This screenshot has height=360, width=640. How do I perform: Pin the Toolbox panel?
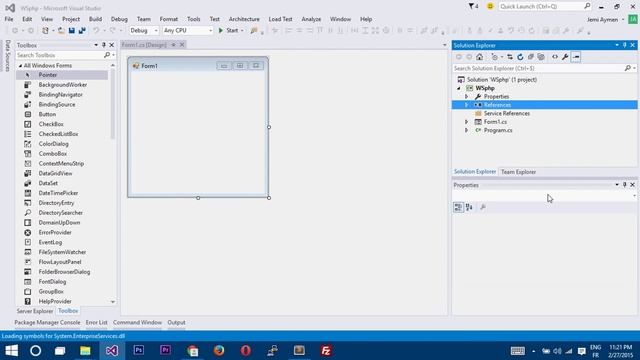[x=104, y=45]
